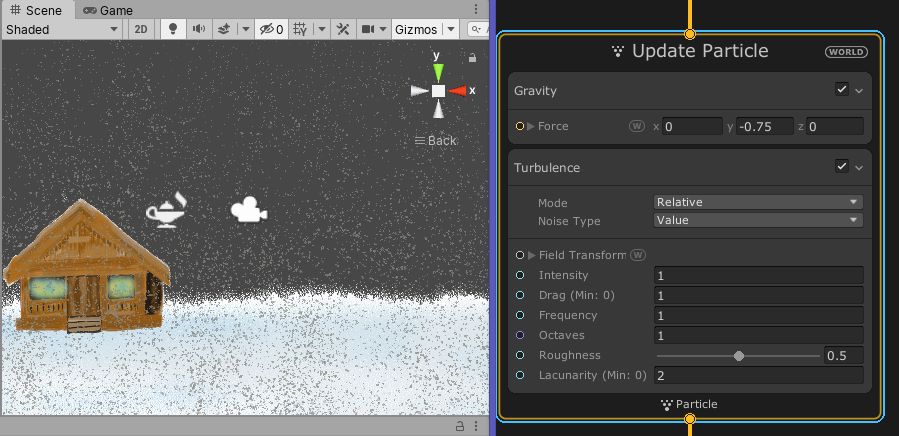Switch to the Game tab
This screenshot has height=436, width=899.
click(x=109, y=10)
